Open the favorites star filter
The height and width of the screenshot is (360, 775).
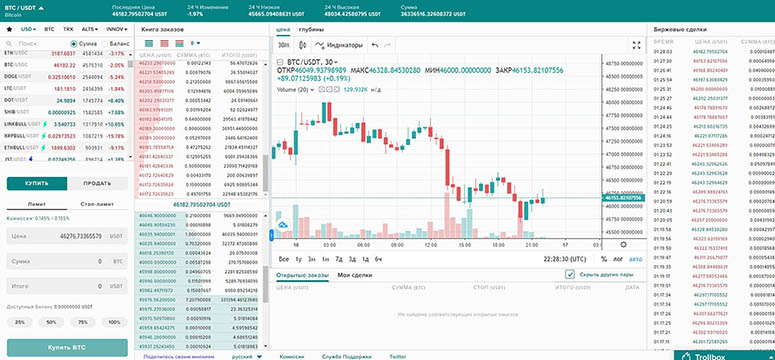[9, 30]
